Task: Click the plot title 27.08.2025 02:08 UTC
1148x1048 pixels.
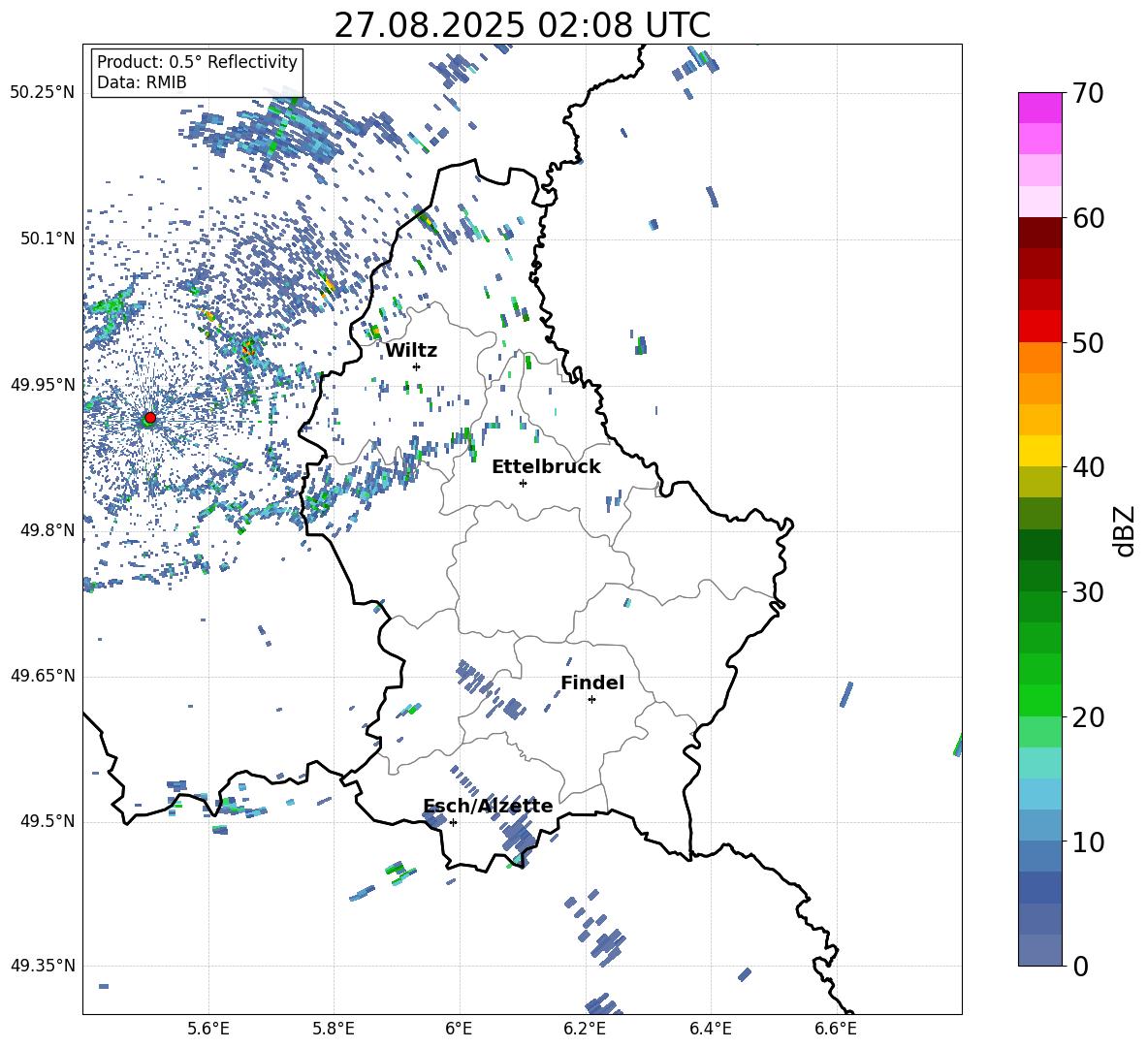Action: pyautogui.click(x=522, y=25)
